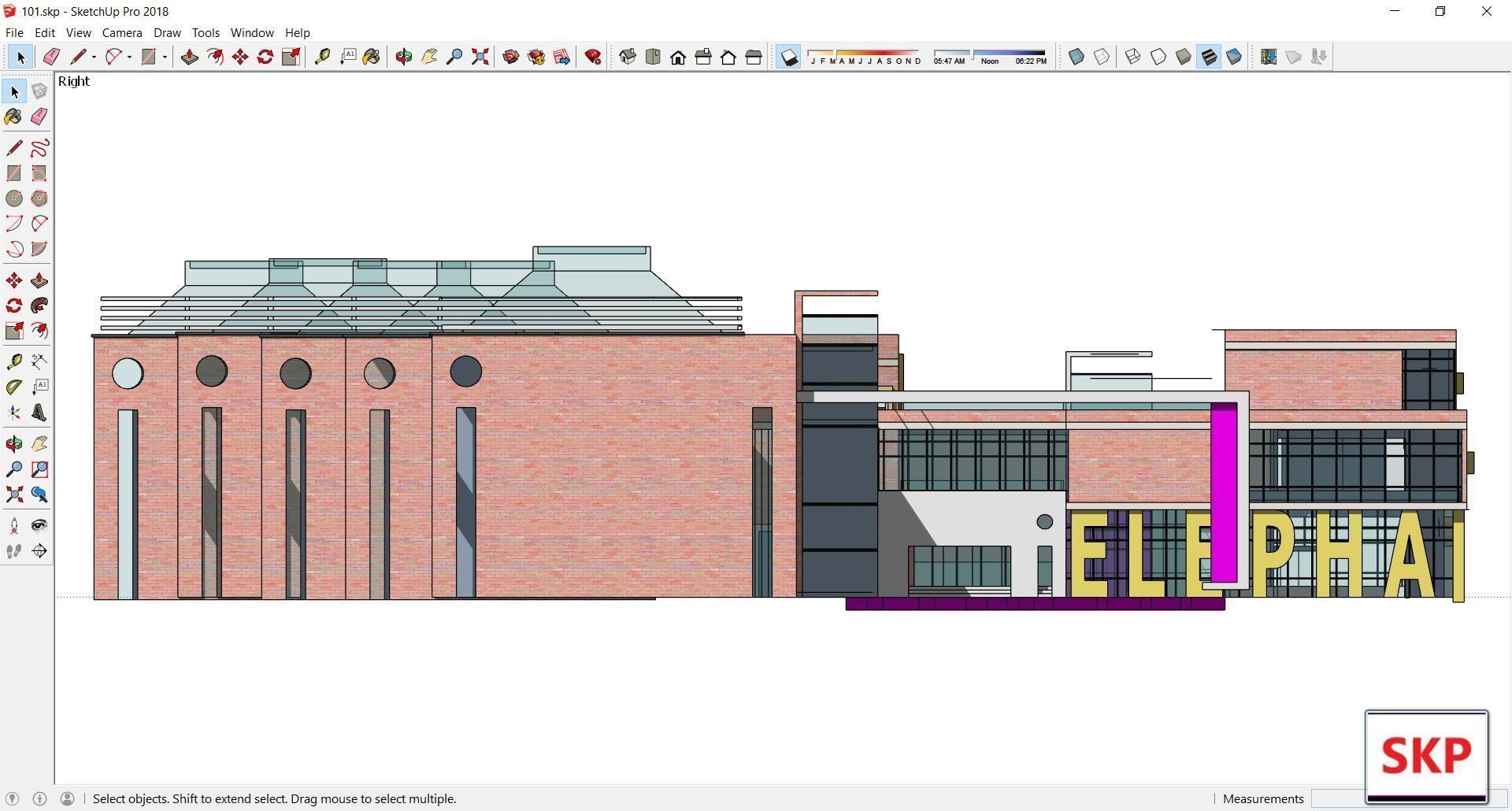Enable Shaded With Textures style
Image resolution: width=1512 pixels, height=811 pixels.
1209,57
